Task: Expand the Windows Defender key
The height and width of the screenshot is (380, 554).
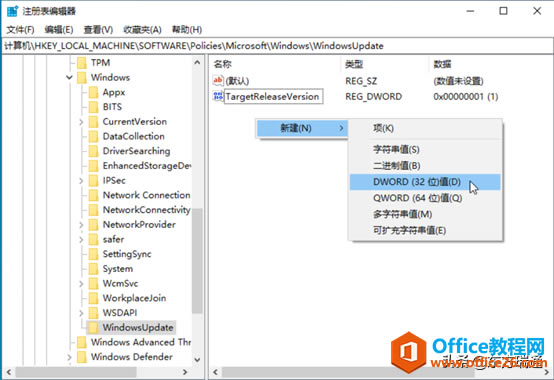Action: [70, 357]
